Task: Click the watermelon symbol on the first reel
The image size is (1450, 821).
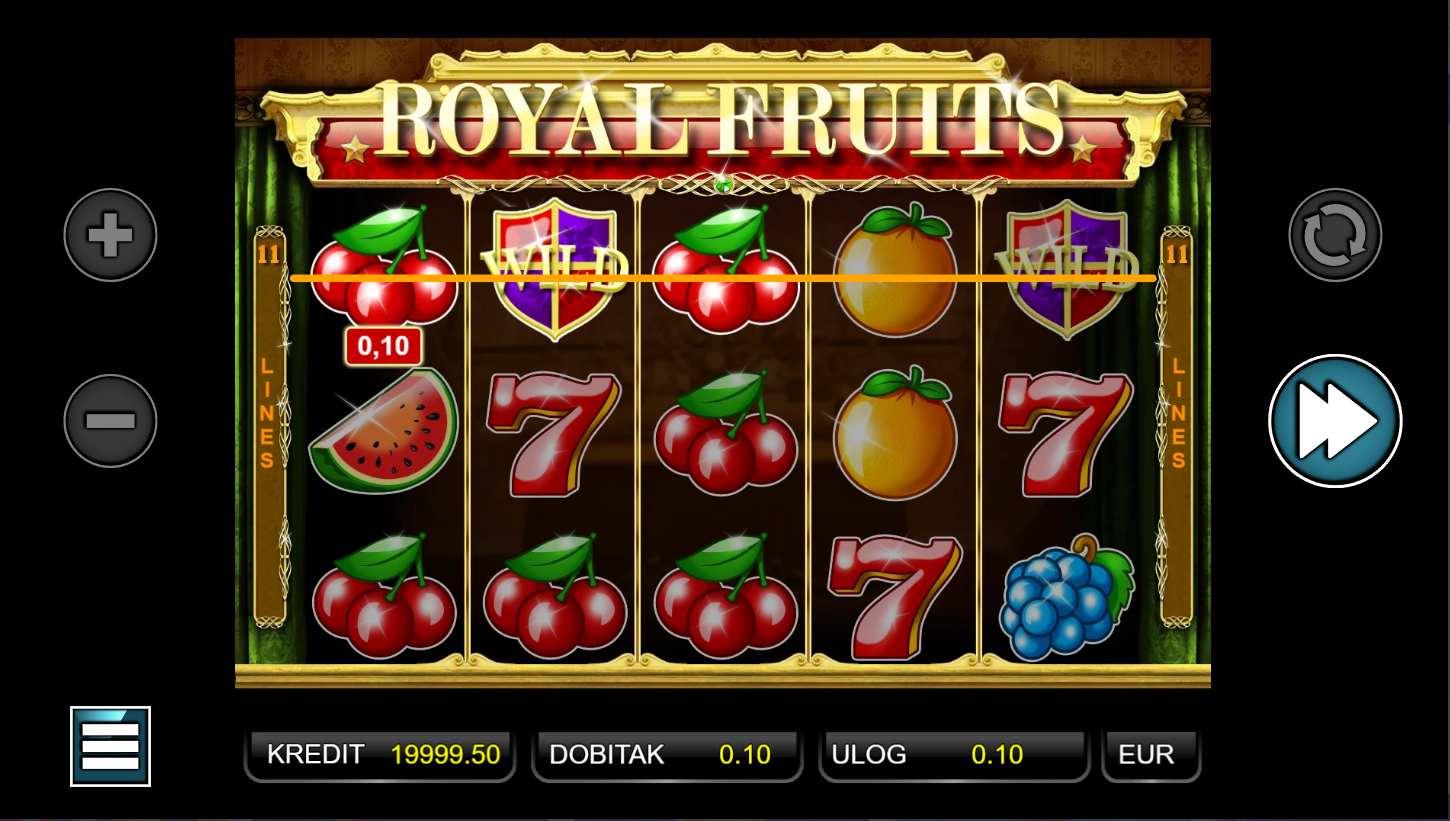Action: click(384, 431)
